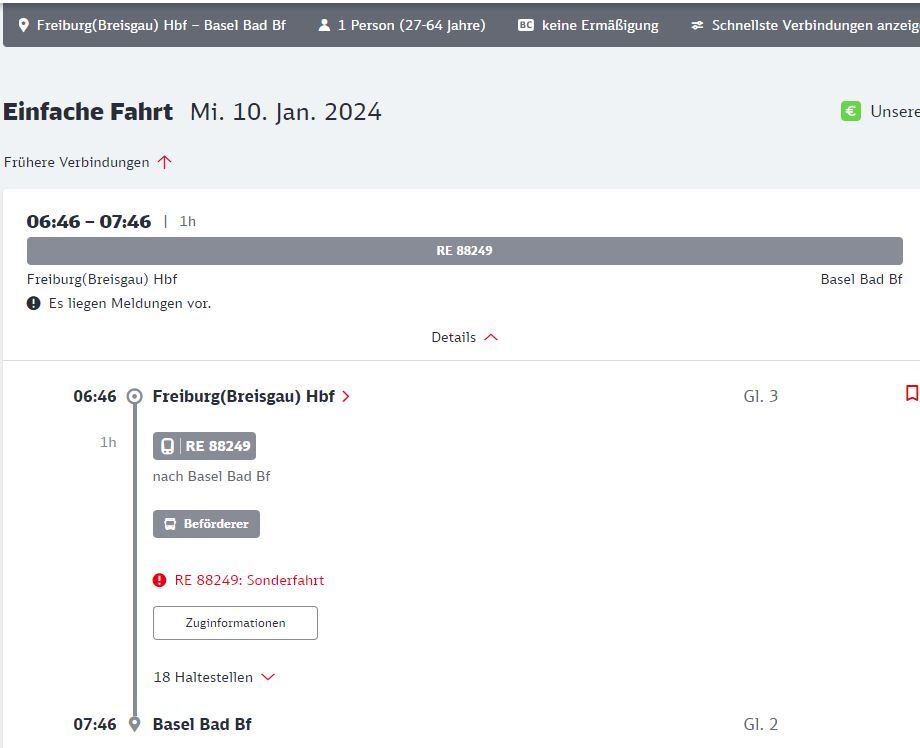The image size is (920, 748).
Task: Show Frühere Verbindungen
Action: 88,162
